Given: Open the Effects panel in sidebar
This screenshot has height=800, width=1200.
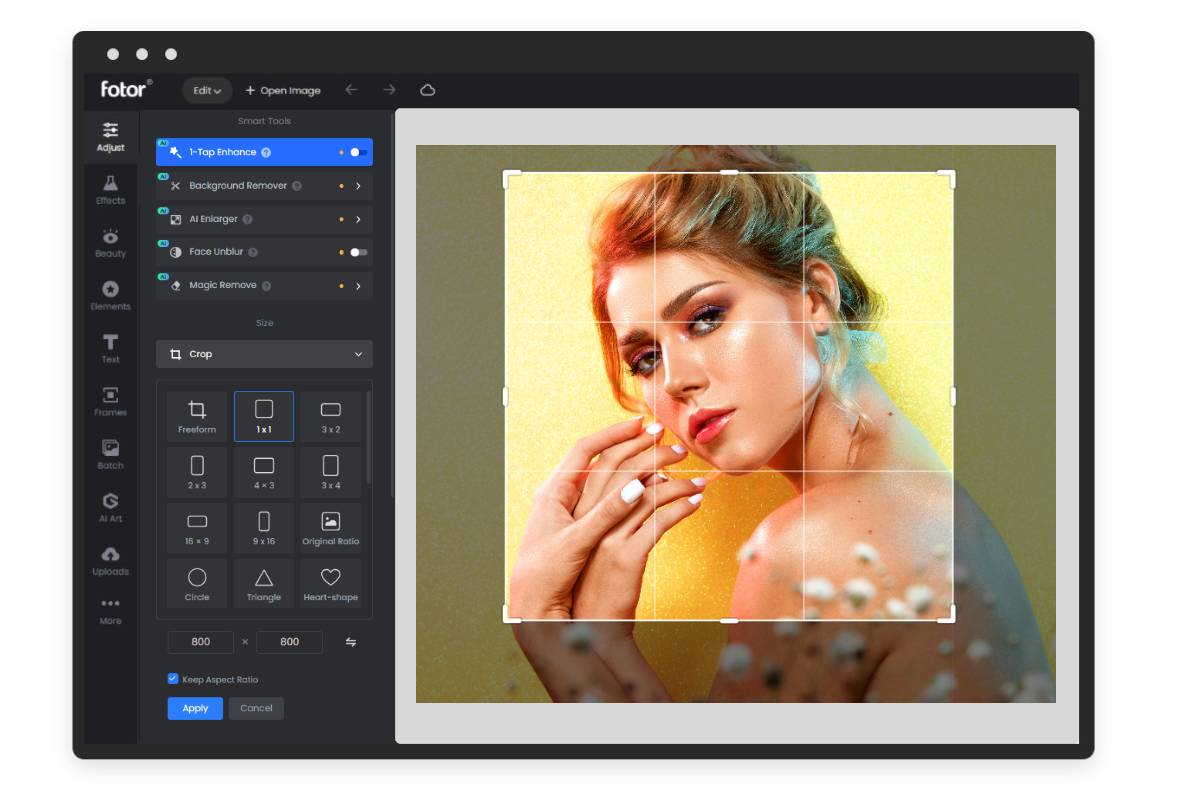Looking at the screenshot, I should tap(110, 189).
